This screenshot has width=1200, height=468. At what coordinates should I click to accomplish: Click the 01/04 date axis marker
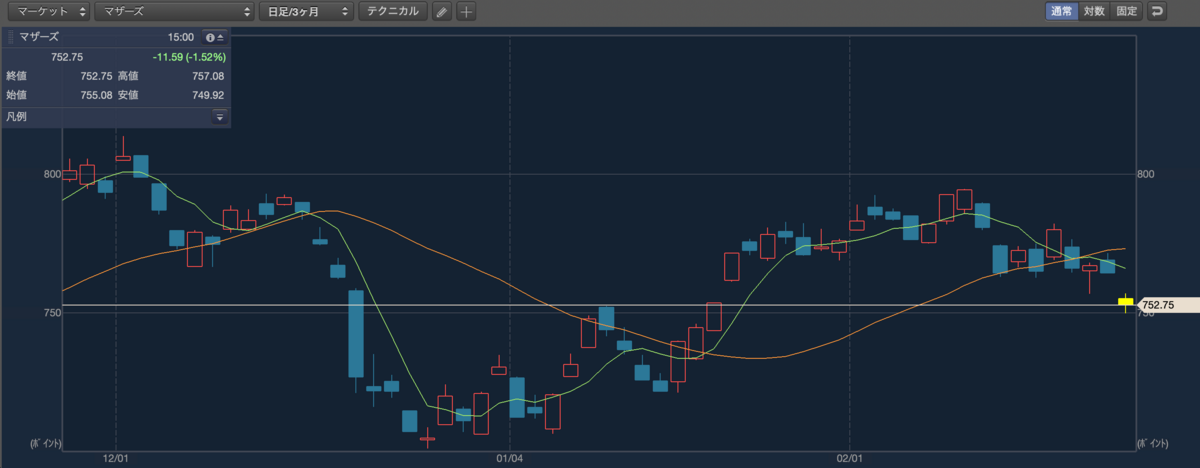[x=510, y=459]
